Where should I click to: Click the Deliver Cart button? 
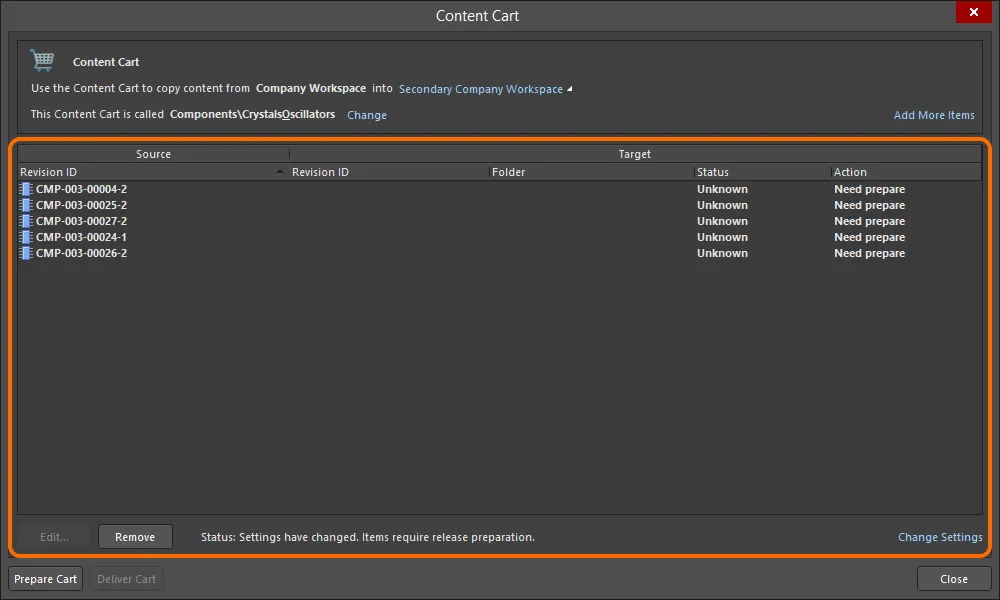pos(126,579)
